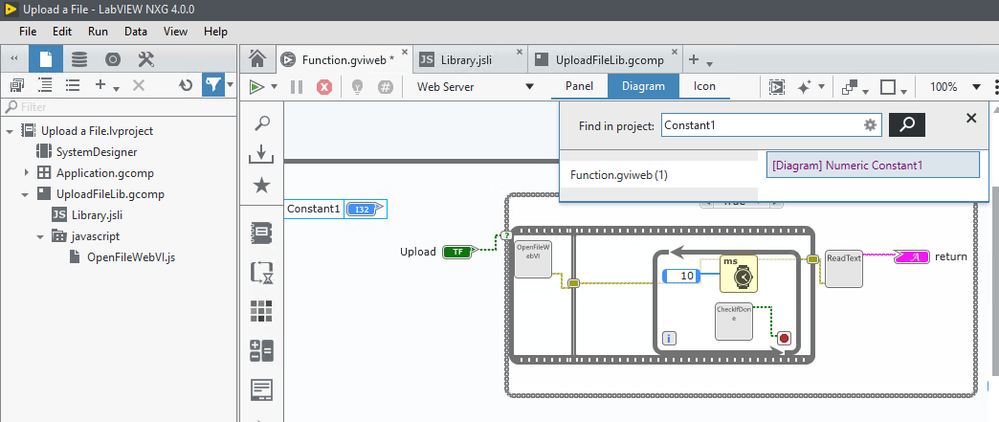
Task: Collapse the UploadFileLib.gcomp tree node
Action: point(25,194)
